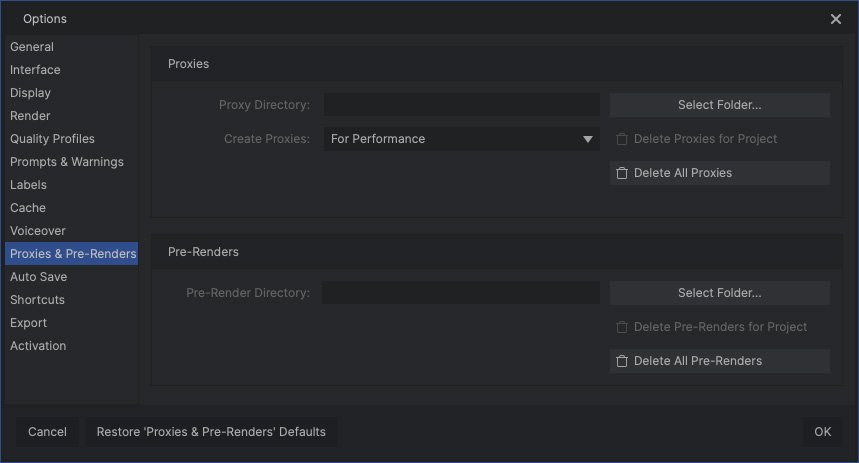Screen dimensions: 859x463
Task: Expand the Create Proxies dropdown arrow
Action: (588, 139)
